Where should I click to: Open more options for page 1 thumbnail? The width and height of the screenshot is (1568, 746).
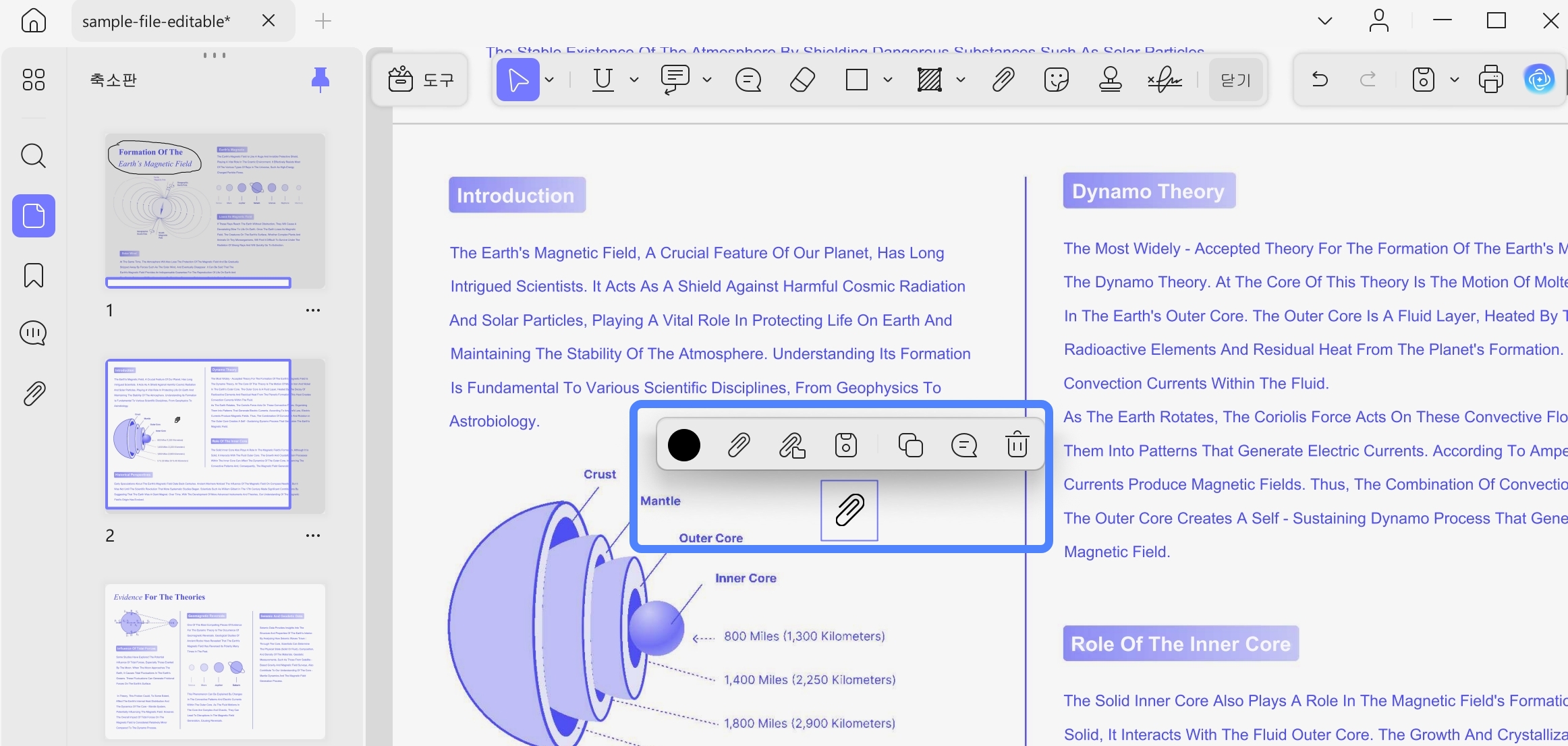(x=312, y=310)
